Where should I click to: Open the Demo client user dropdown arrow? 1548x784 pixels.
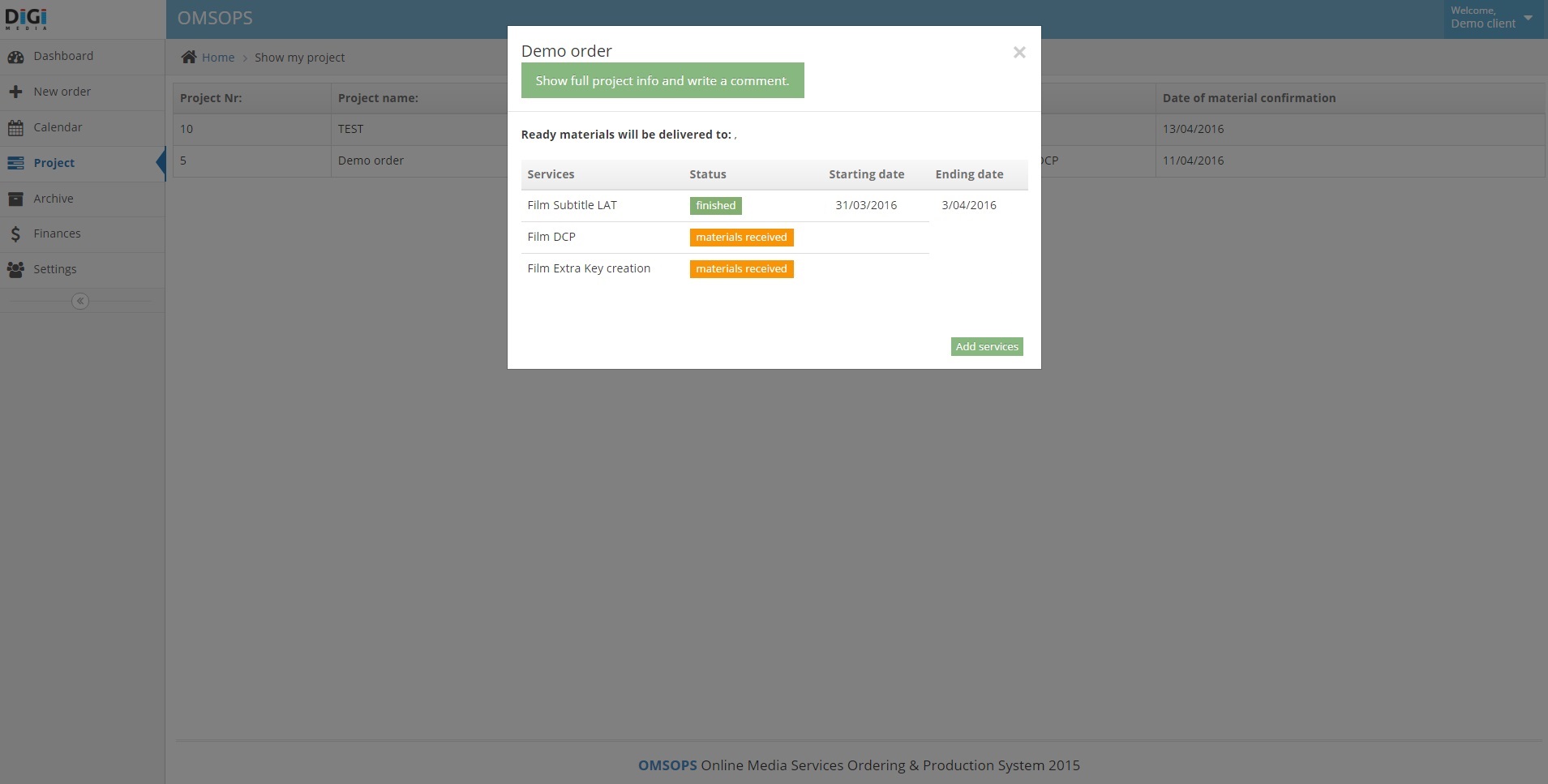tap(1528, 17)
